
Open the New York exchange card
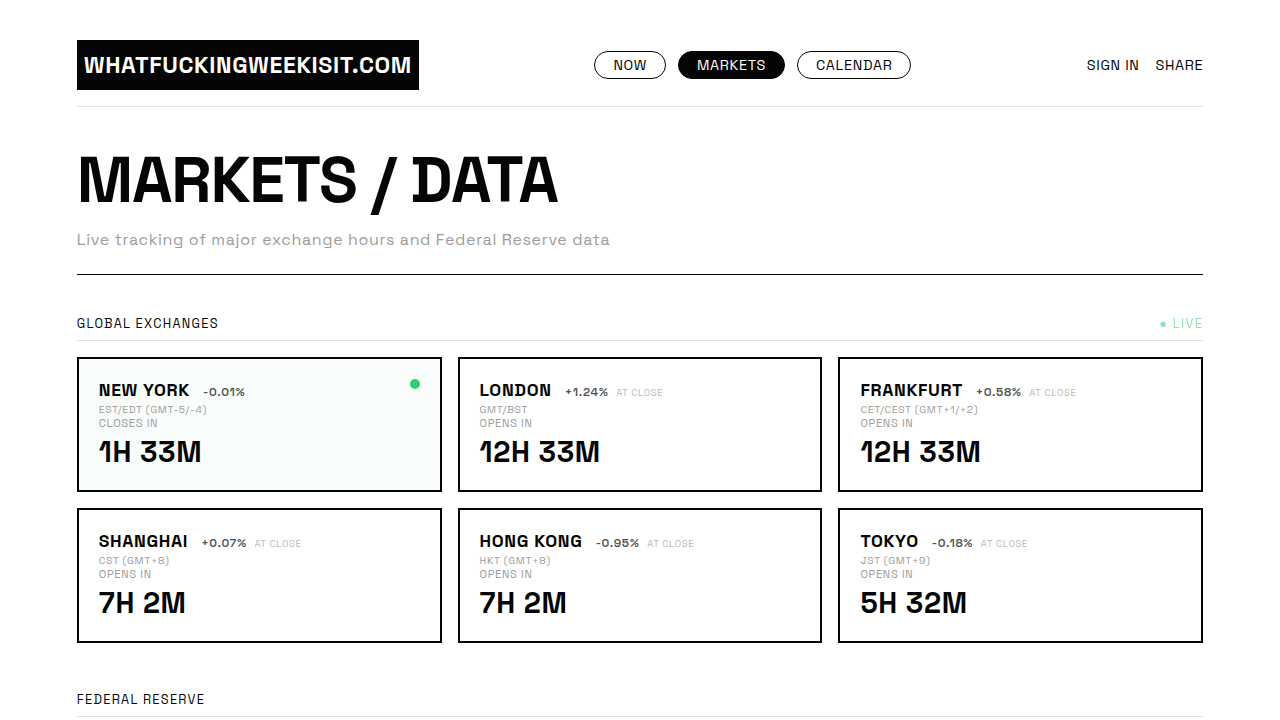point(259,424)
